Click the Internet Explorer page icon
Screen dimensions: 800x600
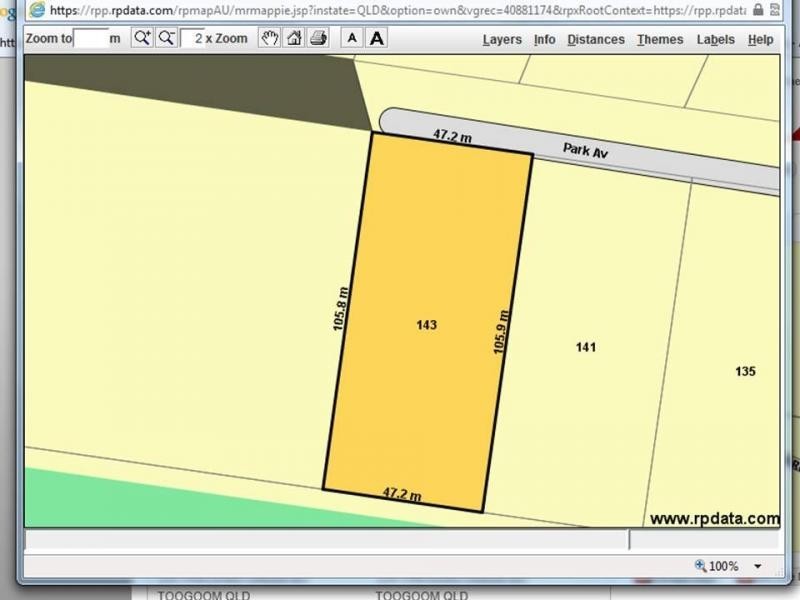pyautogui.click(x=37, y=10)
